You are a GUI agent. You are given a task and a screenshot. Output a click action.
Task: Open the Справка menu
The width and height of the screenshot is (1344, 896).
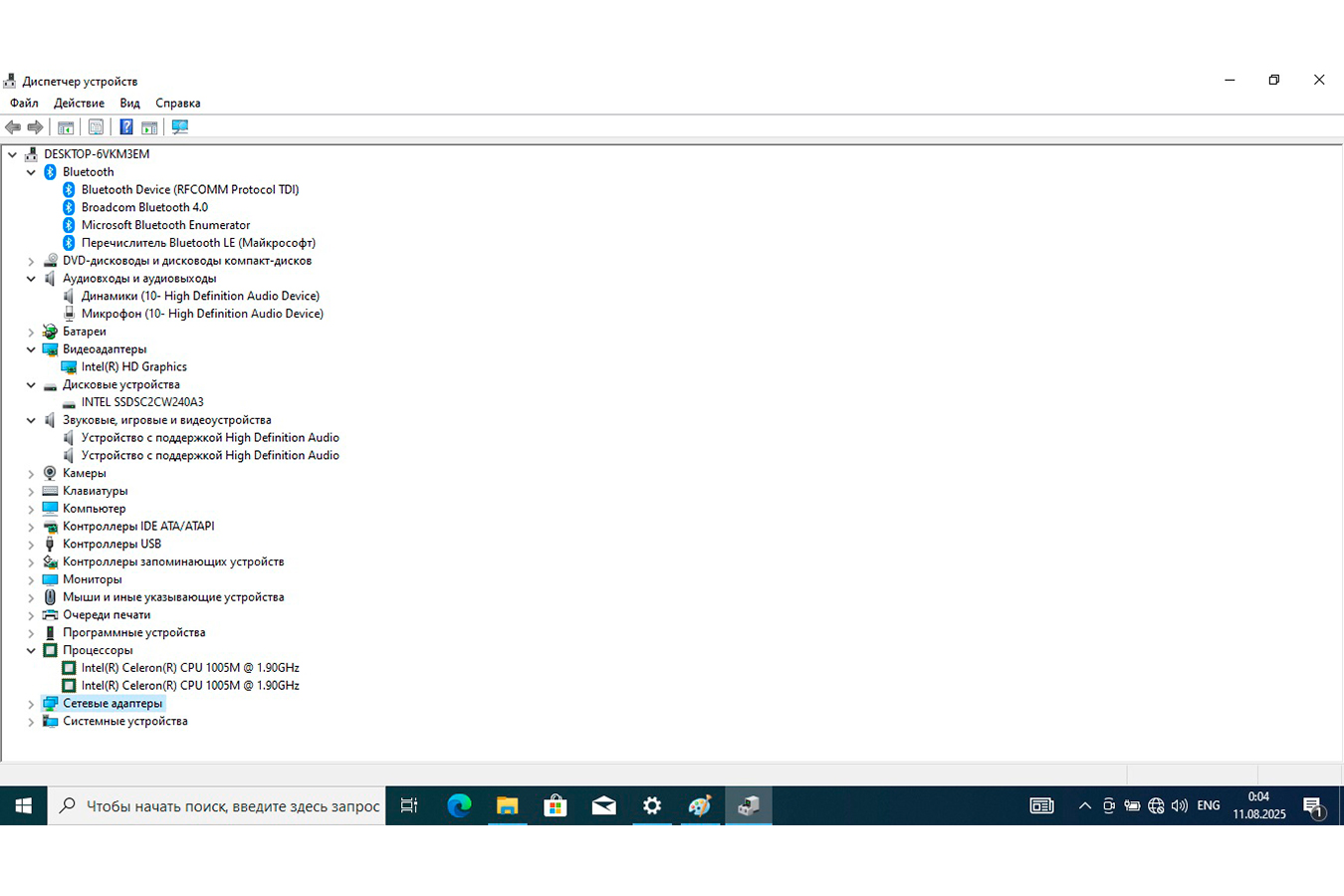click(178, 104)
